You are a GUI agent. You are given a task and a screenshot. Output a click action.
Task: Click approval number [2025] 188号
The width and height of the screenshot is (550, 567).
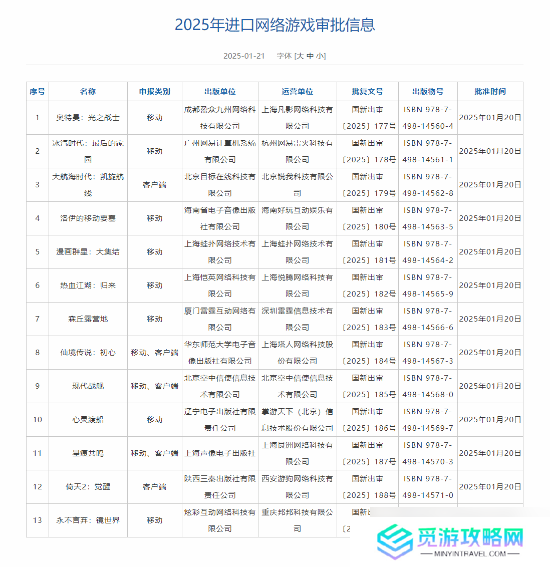click(369, 495)
